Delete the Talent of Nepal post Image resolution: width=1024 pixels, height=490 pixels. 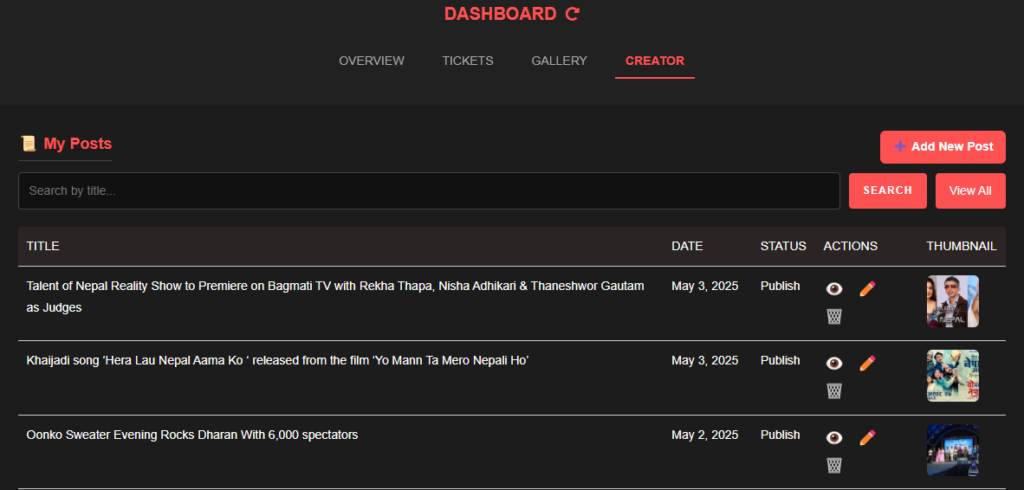pos(834,317)
